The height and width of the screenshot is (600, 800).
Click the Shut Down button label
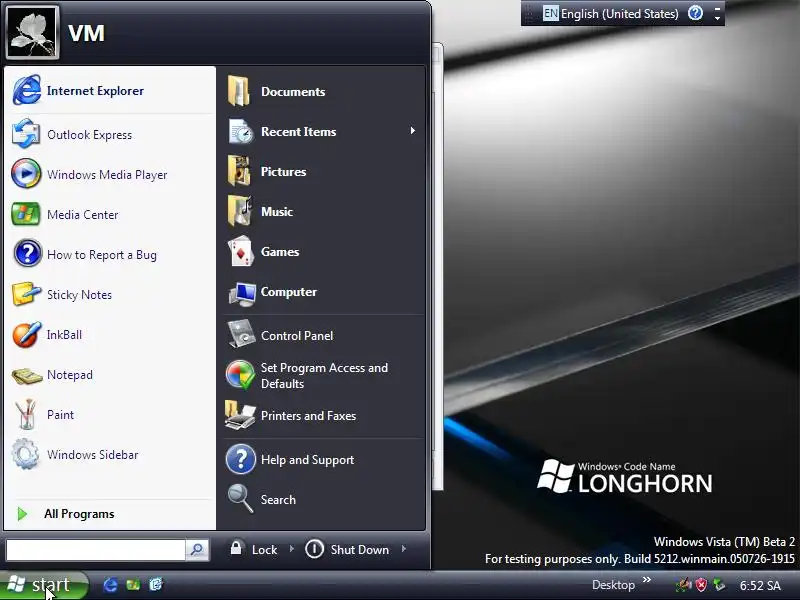(360, 549)
